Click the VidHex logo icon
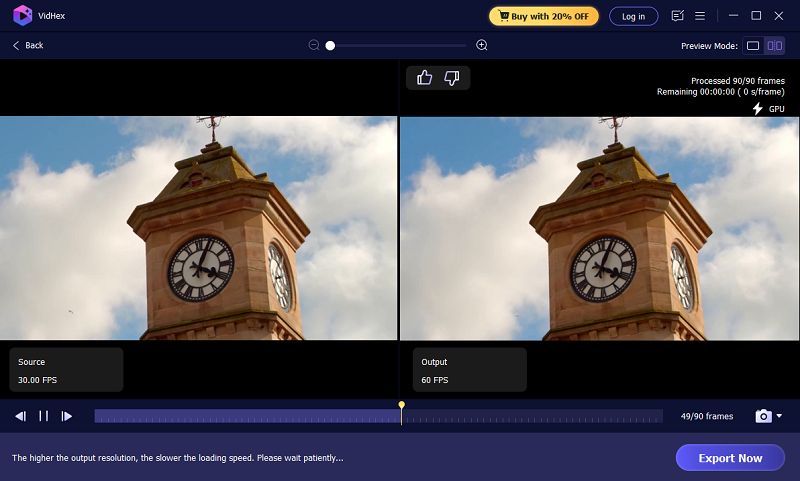The height and width of the screenshot is (481, 800). click(x=22, y=16)
